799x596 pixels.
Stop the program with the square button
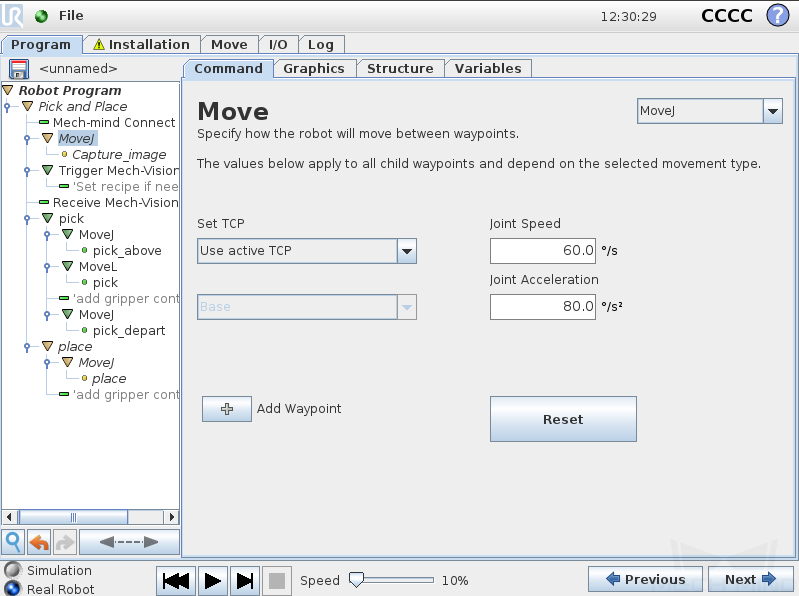pyautogui.click(x=277, y=581)
